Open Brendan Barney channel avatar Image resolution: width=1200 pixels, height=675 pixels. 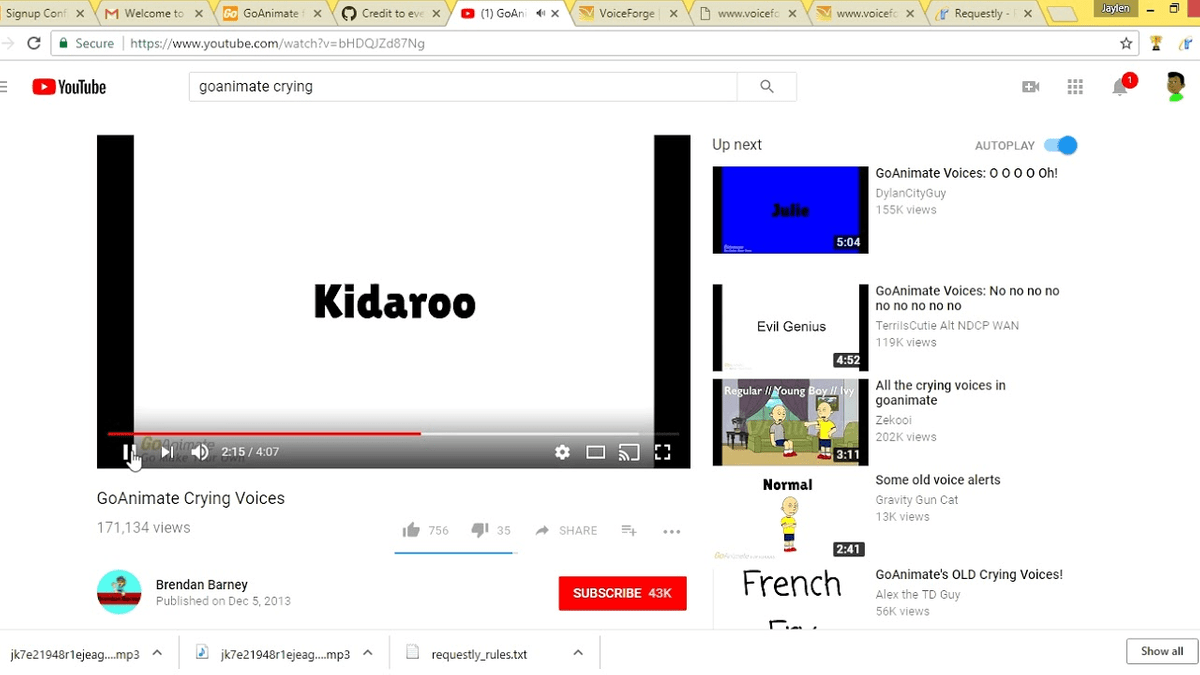click(x=119, y=592)
